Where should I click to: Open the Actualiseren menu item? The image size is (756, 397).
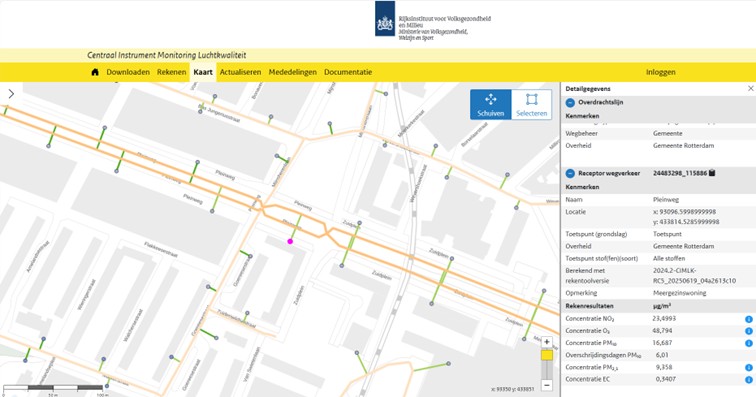[x=240, y=72]
